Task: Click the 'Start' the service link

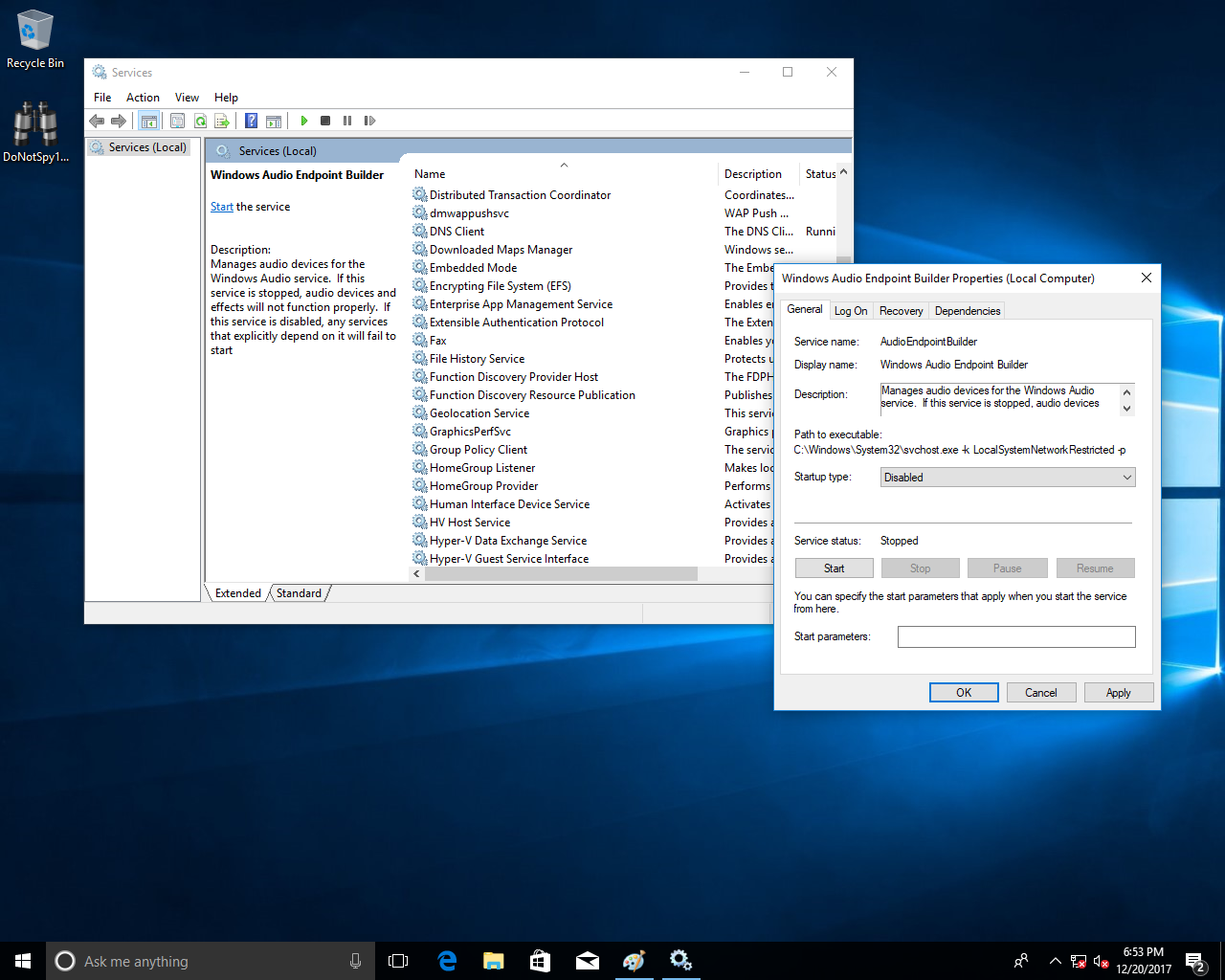Action: 221,207
